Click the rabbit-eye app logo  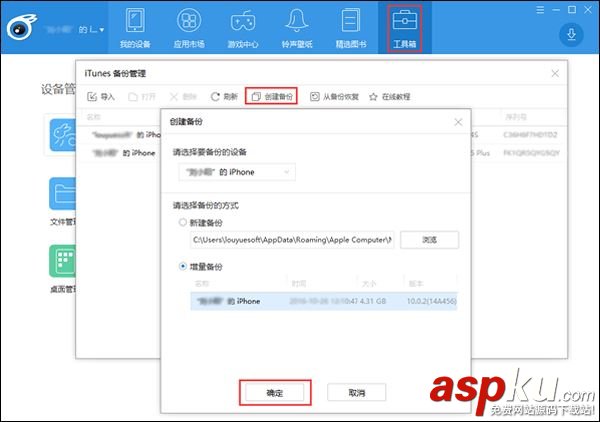tap(21, 28)
